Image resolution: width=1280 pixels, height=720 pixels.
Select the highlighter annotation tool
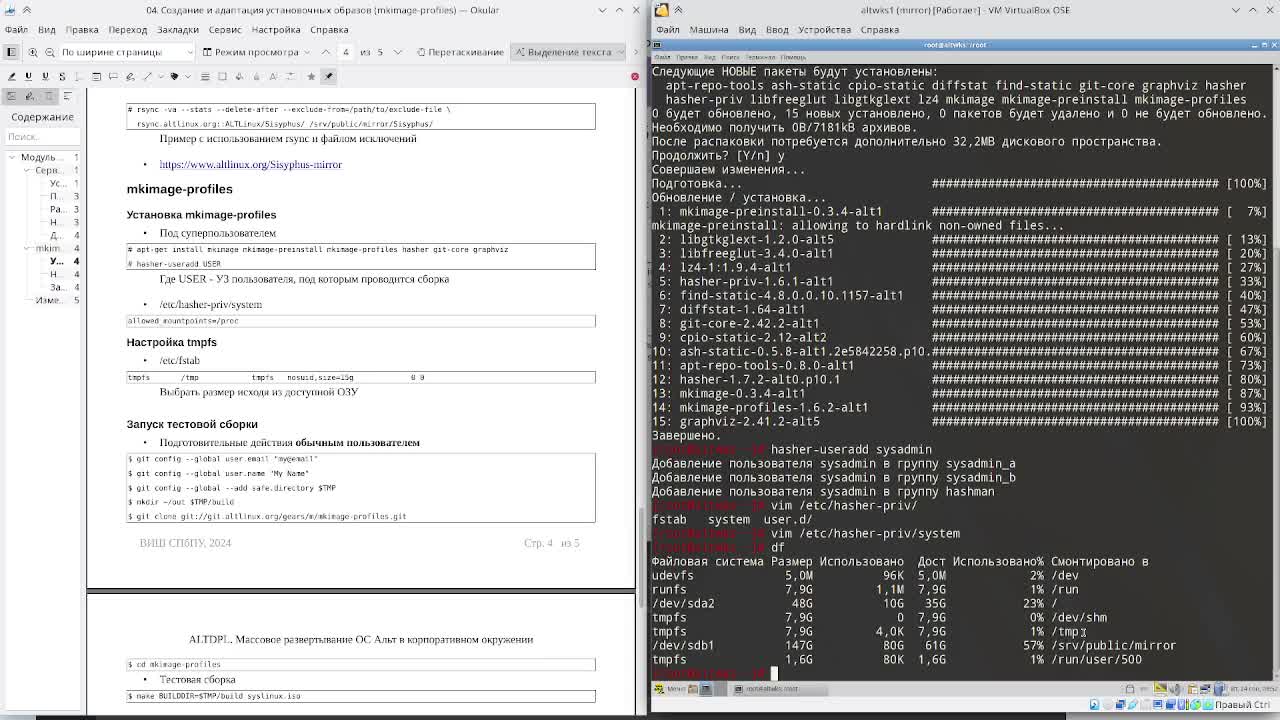(12, 76)
